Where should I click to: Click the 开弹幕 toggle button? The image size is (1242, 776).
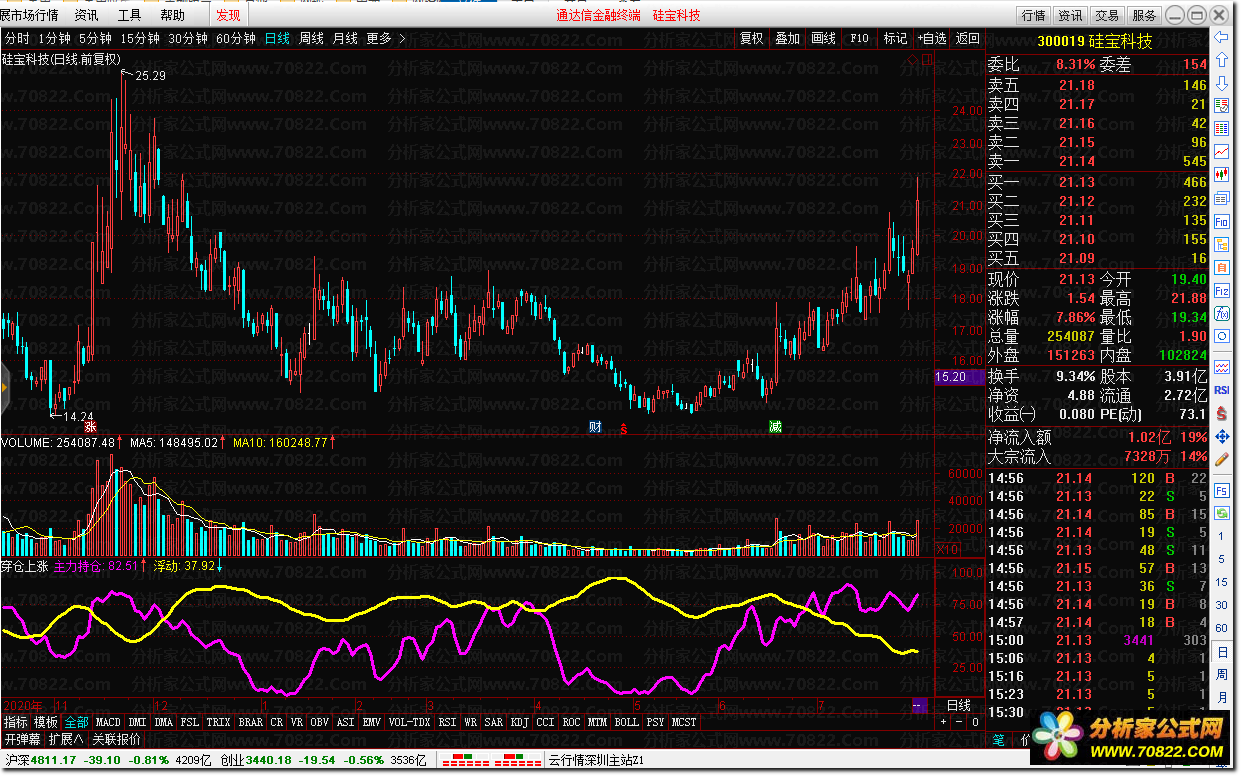point(22,739)
